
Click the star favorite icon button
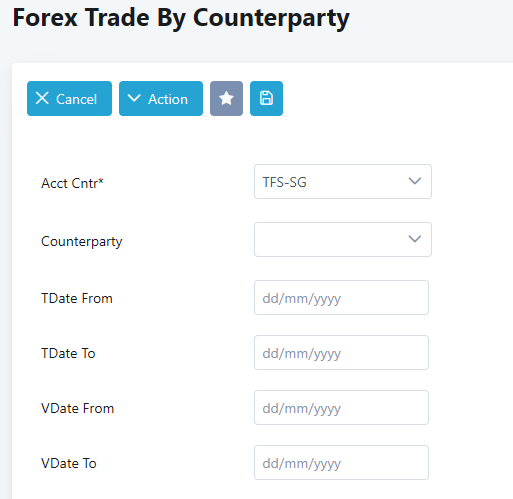[226, 98]
